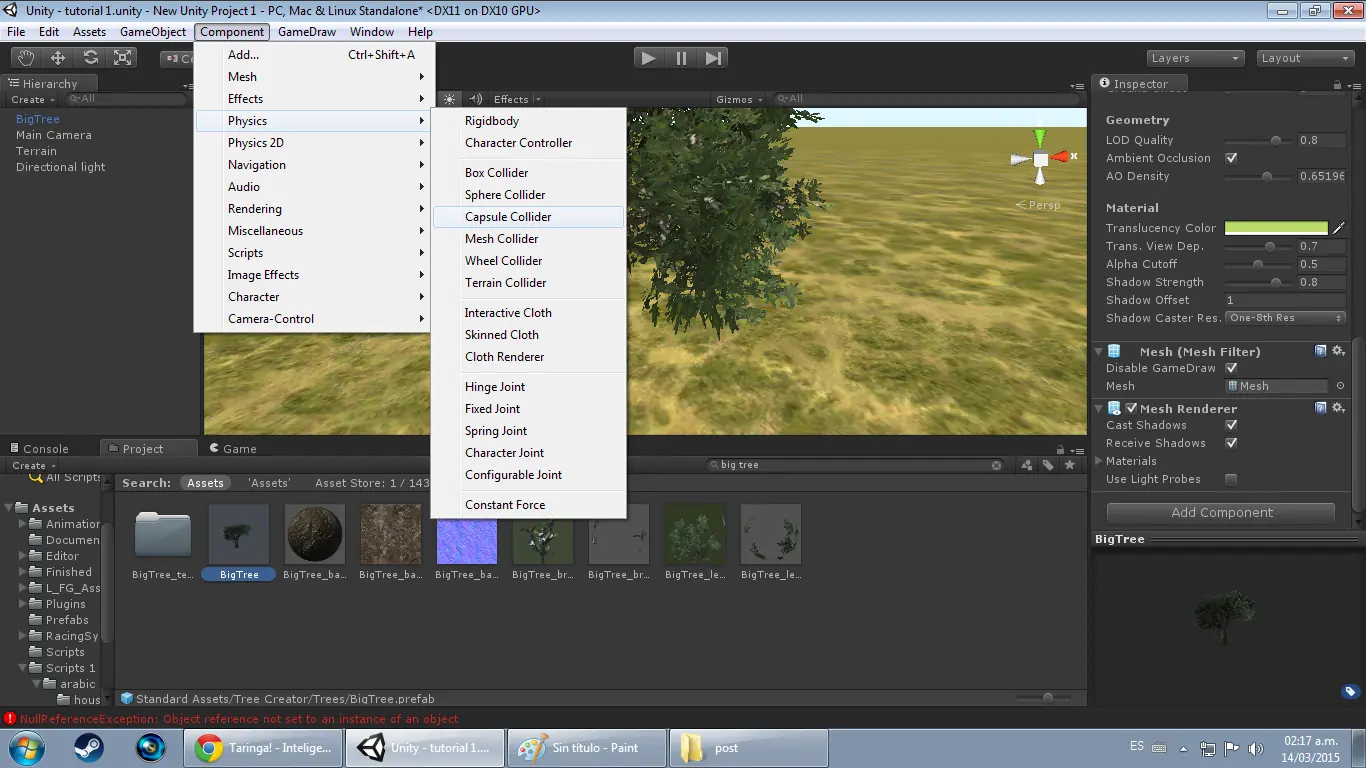Click the Translucency Color swatch
Viewport: 1366px width, 768px height.
(x=1276, y=228)
